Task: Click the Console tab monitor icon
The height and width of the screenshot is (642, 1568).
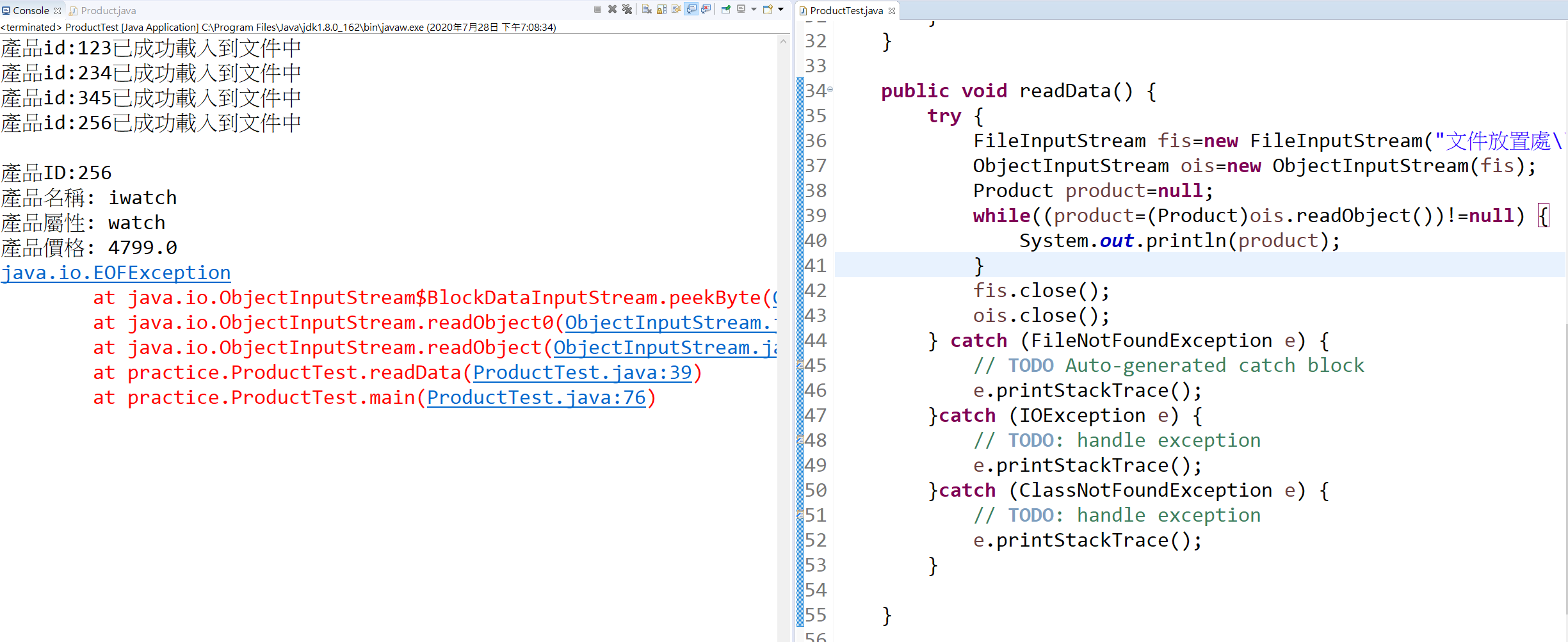Action: click(x=6, y=10)
